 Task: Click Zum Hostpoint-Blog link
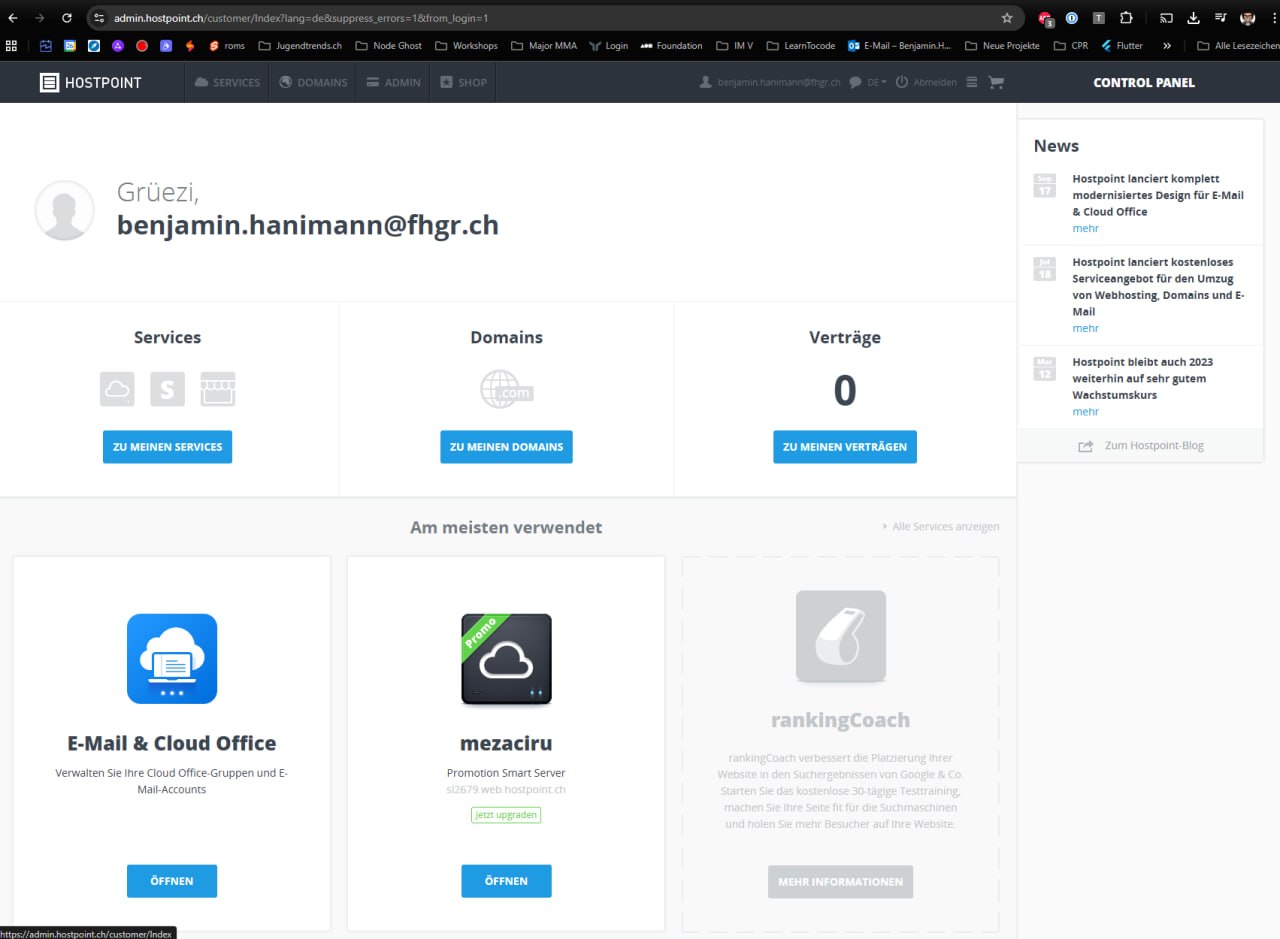coord(1141,446)
